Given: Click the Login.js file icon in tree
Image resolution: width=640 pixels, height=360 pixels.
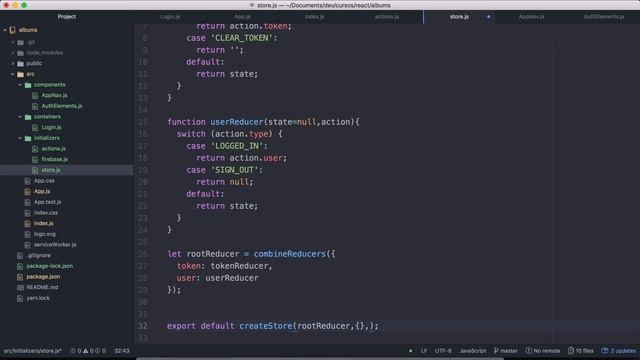Looking at the screenshot, I should coord(35,127).
